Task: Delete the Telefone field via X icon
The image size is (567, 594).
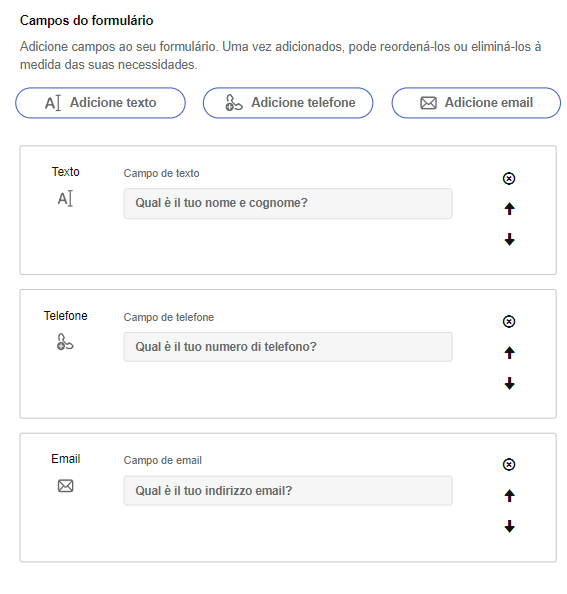Action: coord(509,321)
